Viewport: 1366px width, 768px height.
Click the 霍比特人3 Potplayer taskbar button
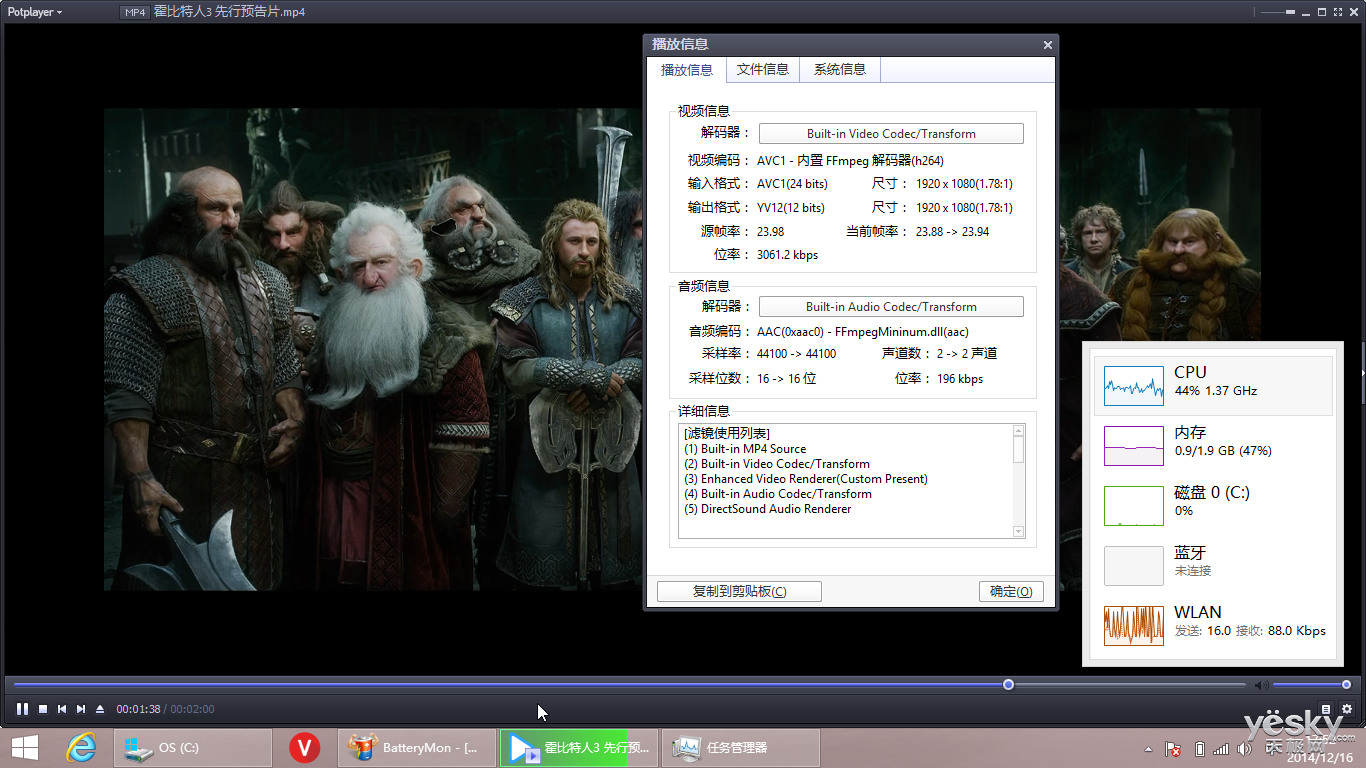tap(580, 748)
